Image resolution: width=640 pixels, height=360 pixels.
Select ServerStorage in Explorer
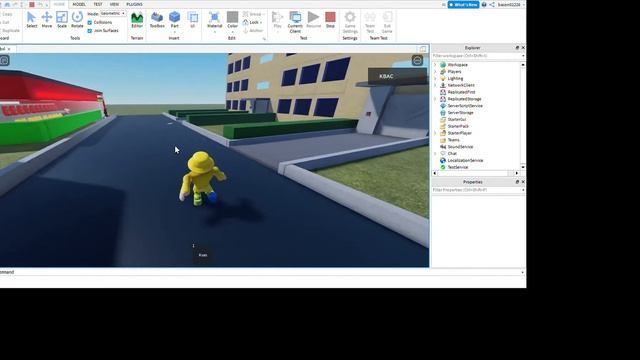(x=460, y=113)
